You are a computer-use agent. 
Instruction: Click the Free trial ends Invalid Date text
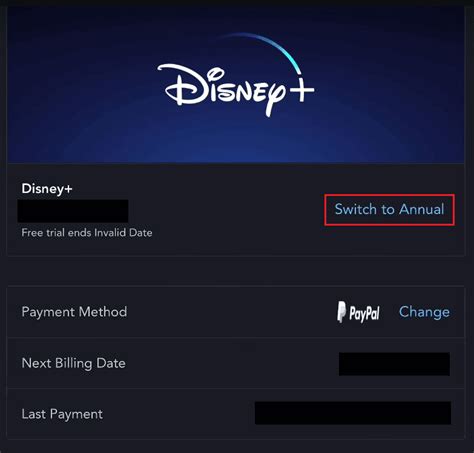click(x=87, y=232)
